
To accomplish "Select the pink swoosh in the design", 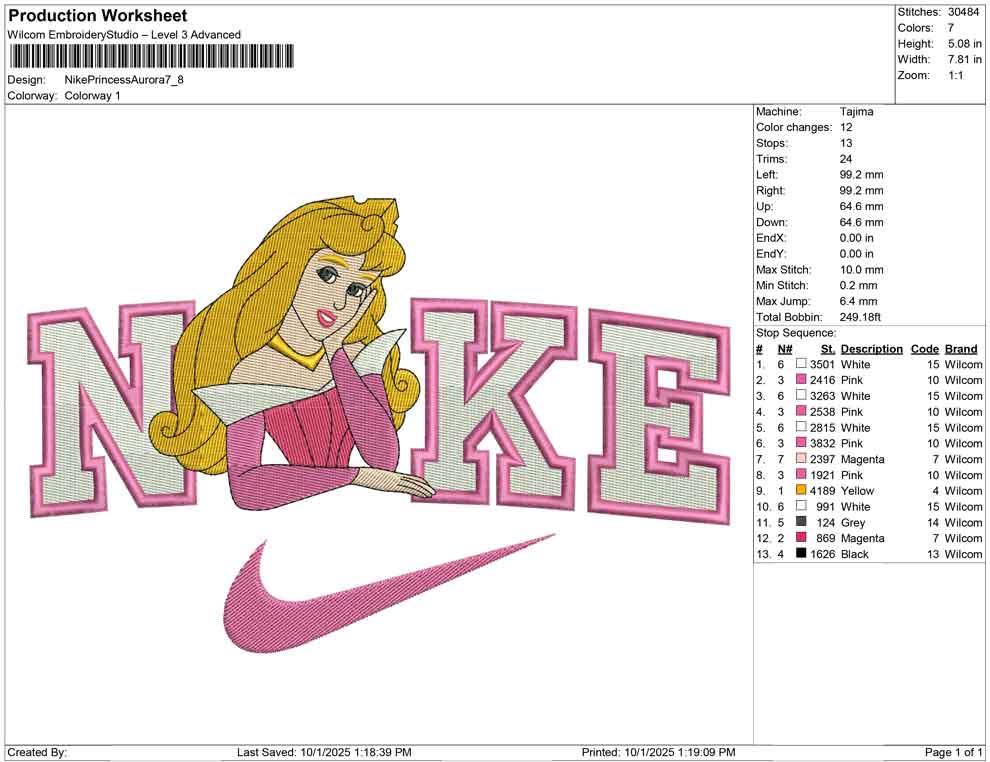I will [388, 593].
